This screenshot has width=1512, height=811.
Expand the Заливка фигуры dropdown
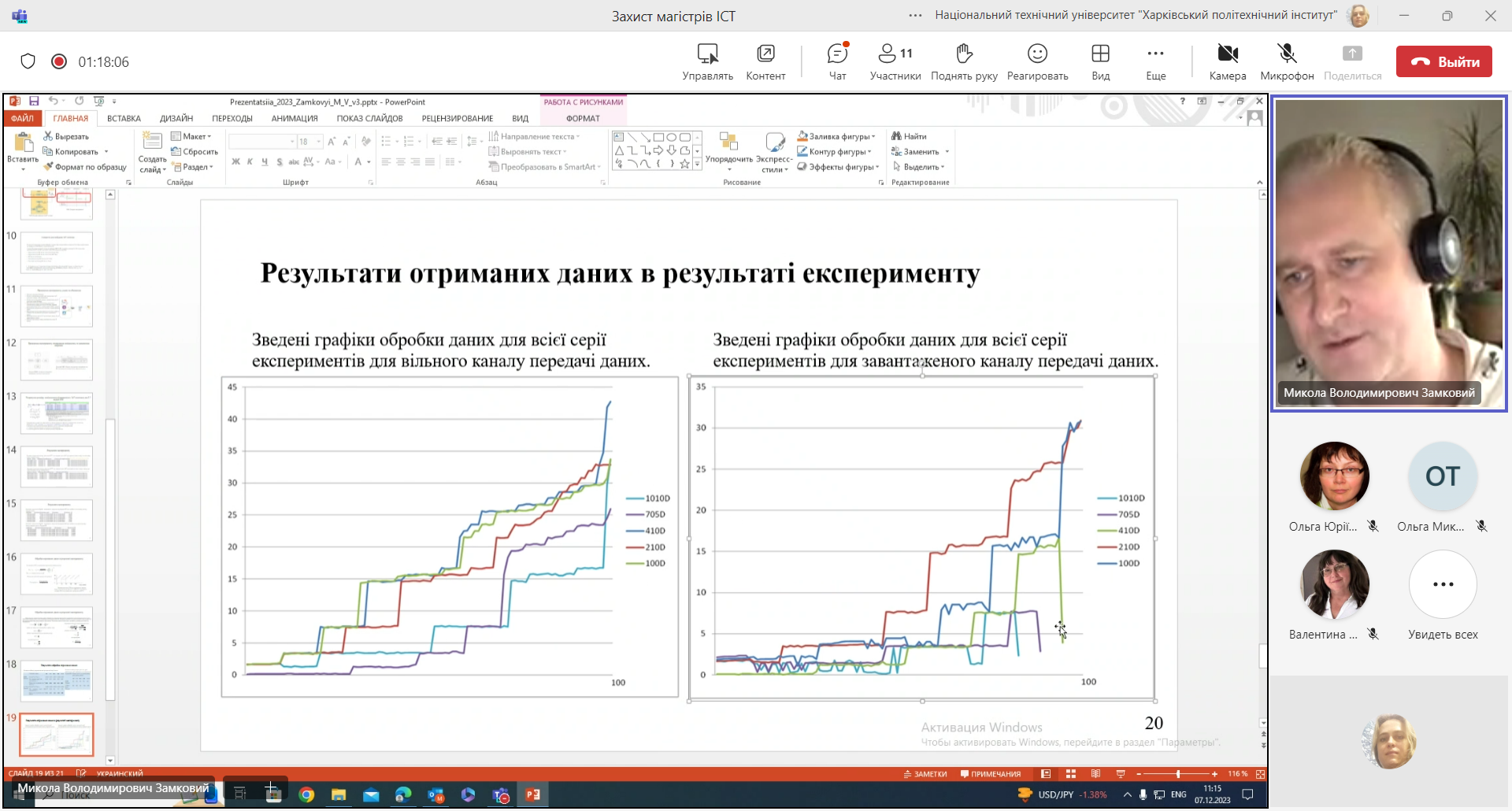[x=837, y=136]
